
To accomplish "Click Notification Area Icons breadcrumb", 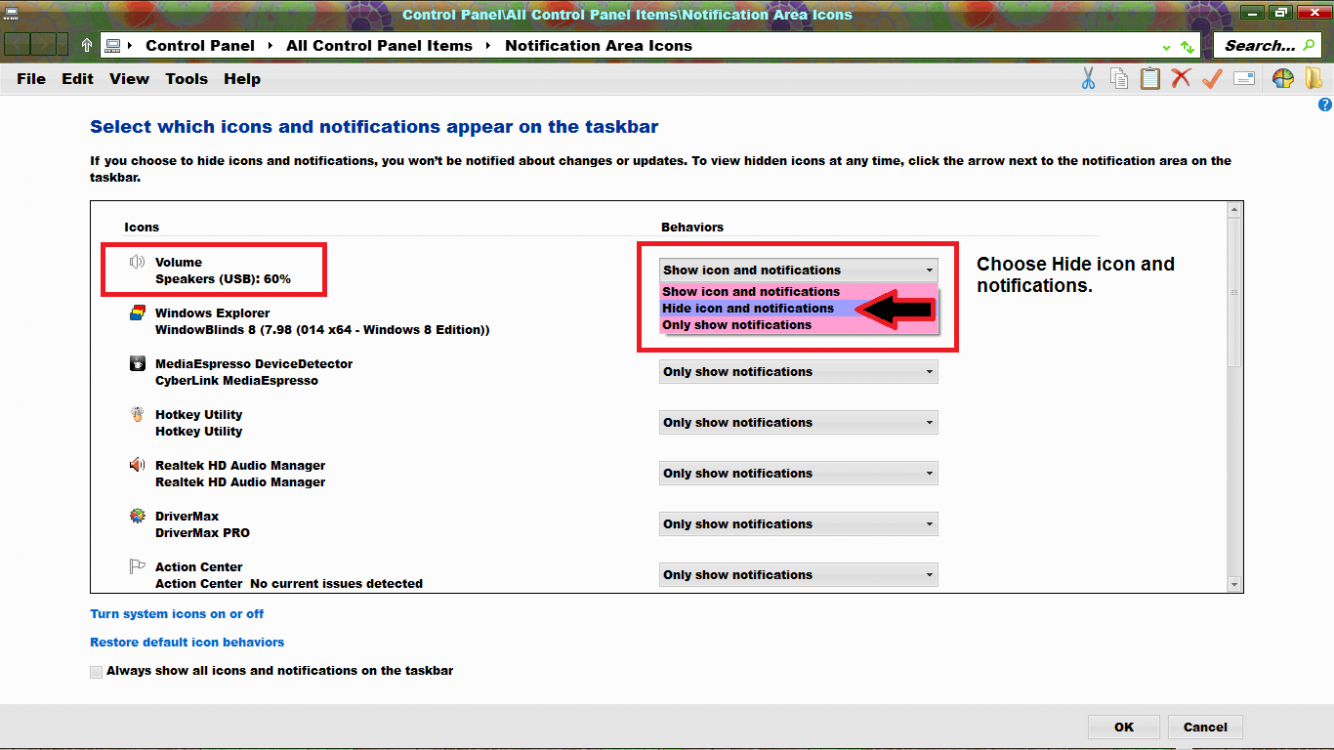I will (598, 46).
